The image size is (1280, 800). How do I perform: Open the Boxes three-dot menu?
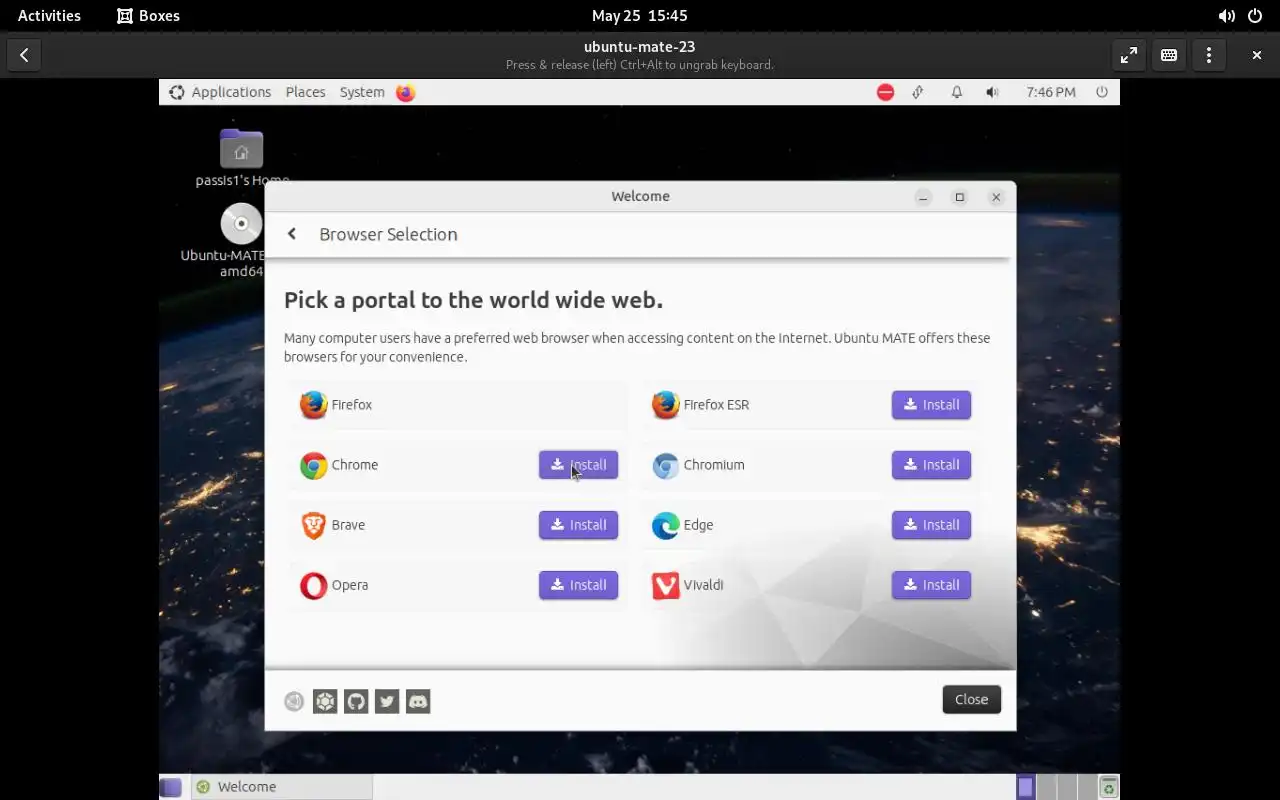[1209, 55]
